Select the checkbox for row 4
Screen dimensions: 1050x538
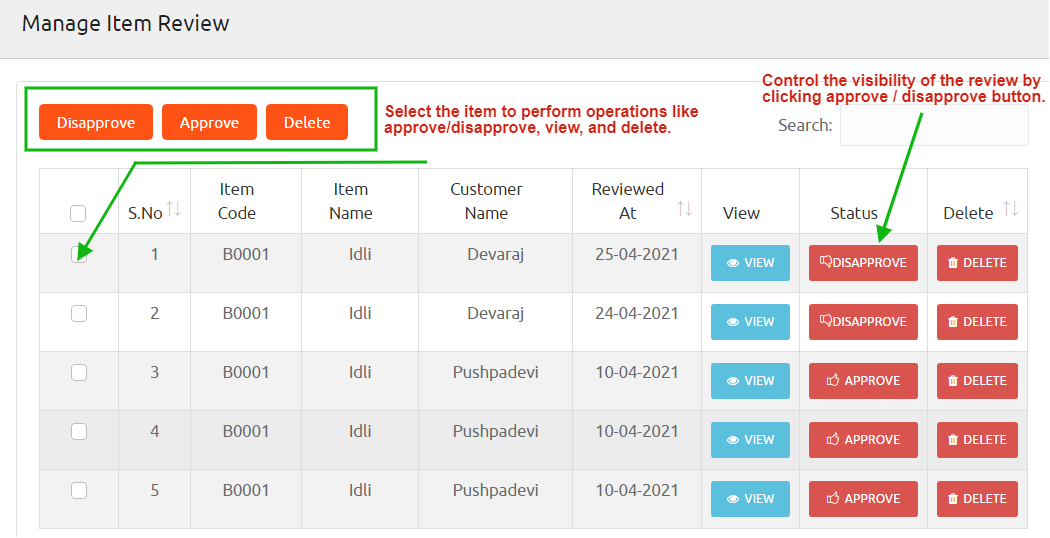[x=79, y=432]
